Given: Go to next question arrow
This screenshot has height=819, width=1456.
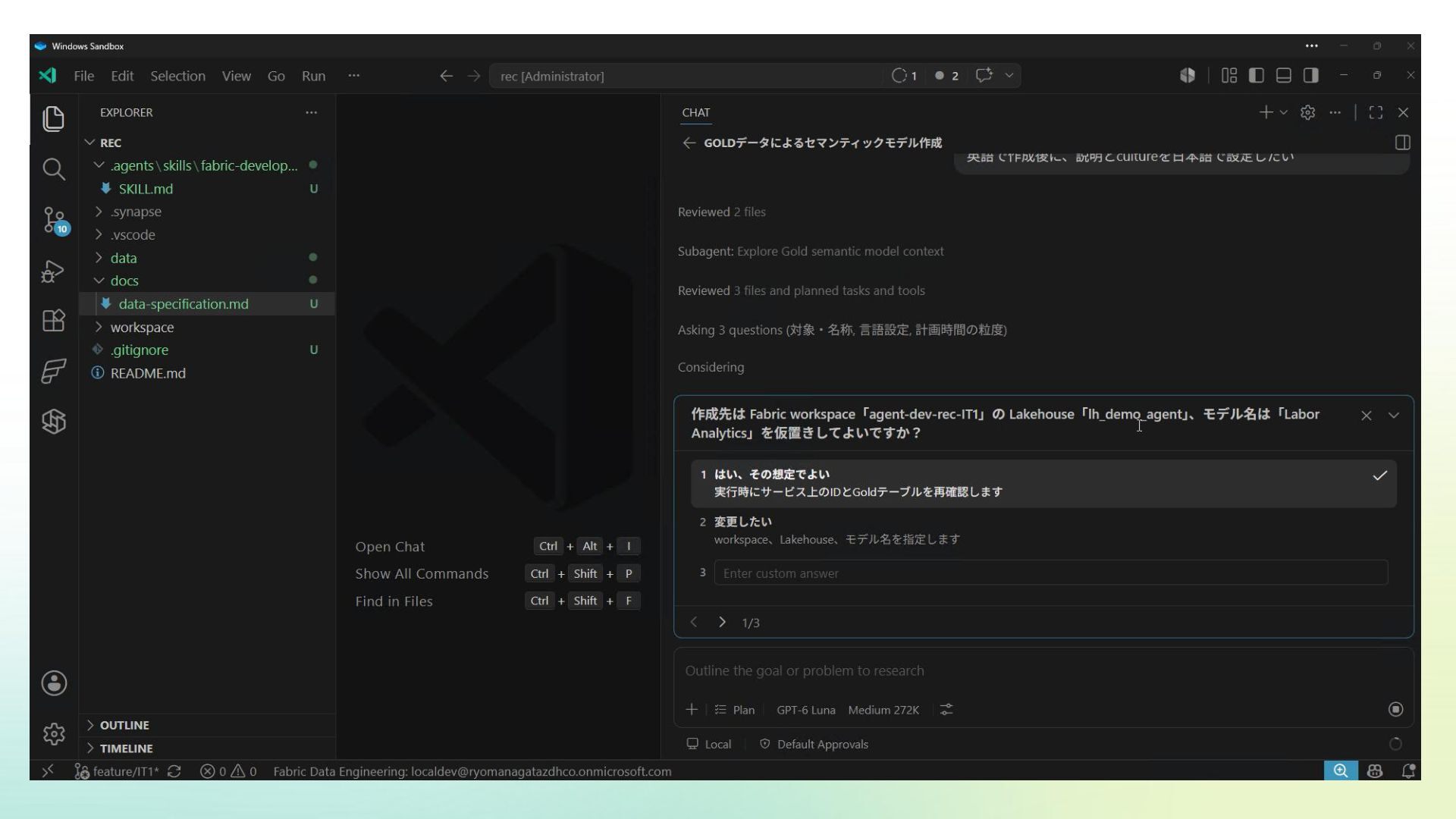Looking at the screenshot, I should pyautogui.click(x=722, y=622).
